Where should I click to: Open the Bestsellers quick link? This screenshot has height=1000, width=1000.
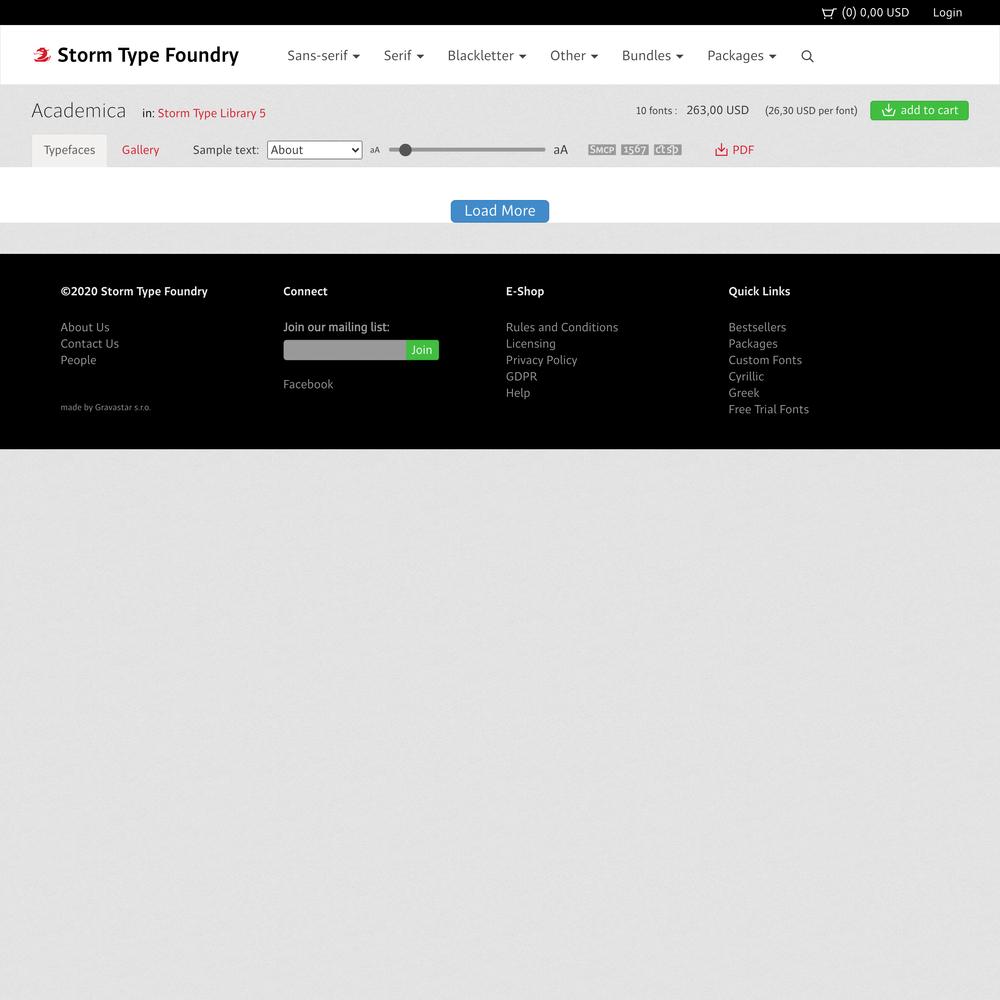pos(757,327)
